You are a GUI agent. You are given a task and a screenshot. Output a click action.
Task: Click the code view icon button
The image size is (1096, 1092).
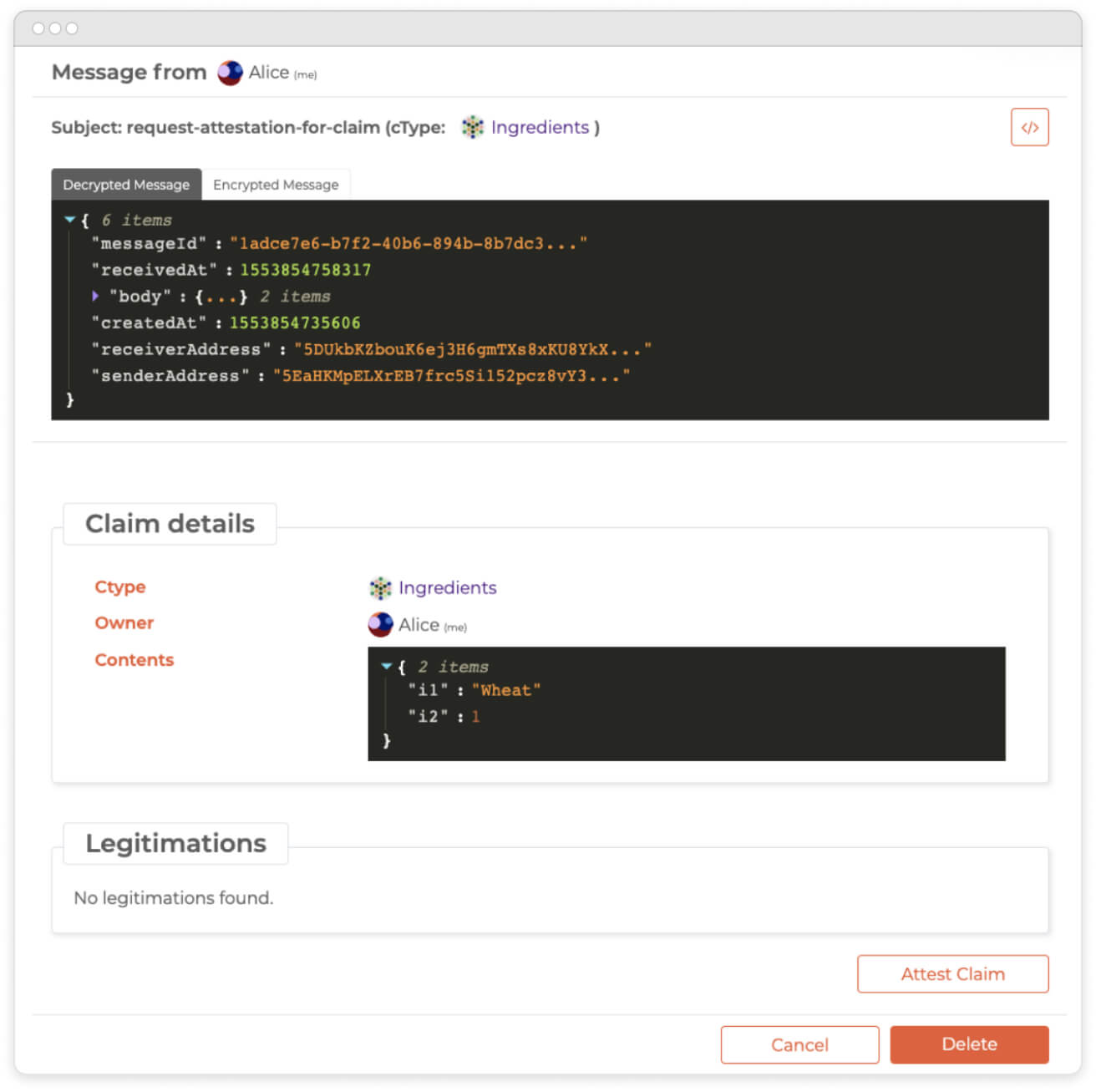pyautogui.click(x=1029, y=127)
